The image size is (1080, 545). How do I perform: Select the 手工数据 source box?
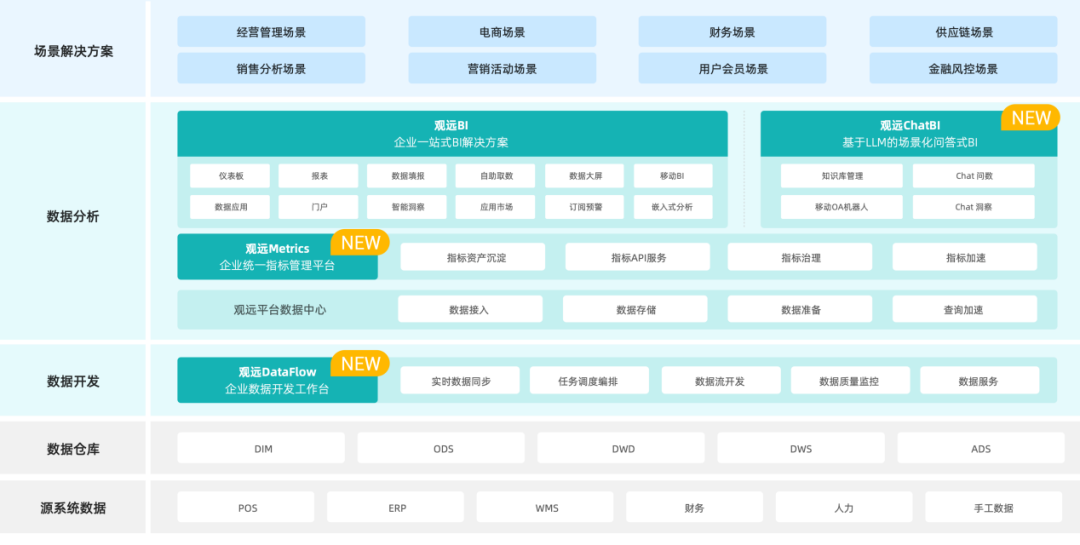994,507
